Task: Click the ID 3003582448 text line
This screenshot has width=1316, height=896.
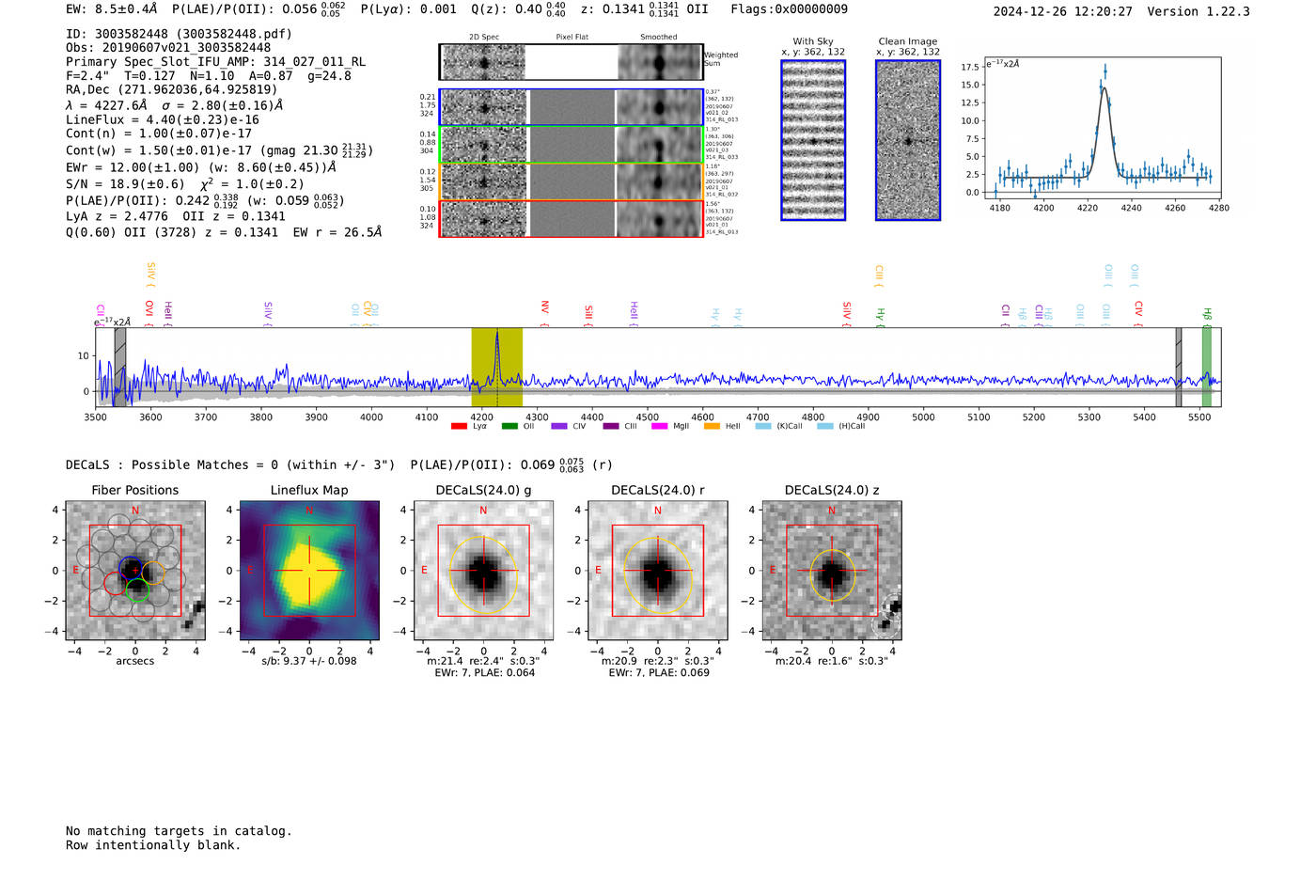Action: 179,34
